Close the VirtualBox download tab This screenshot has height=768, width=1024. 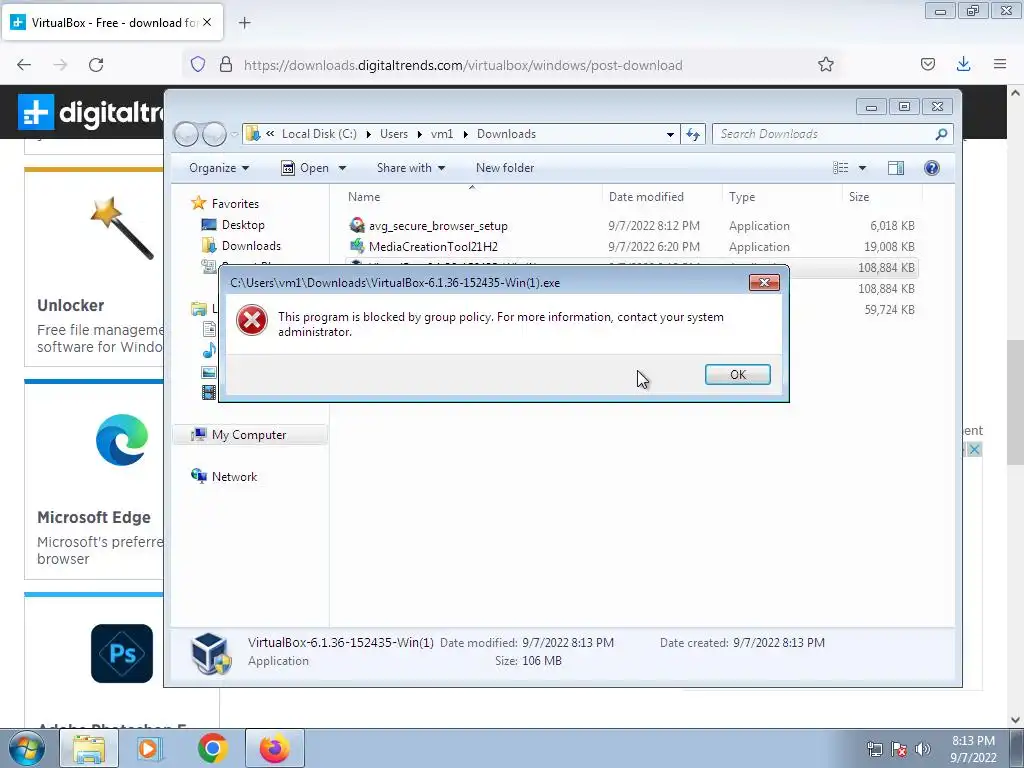207,22
